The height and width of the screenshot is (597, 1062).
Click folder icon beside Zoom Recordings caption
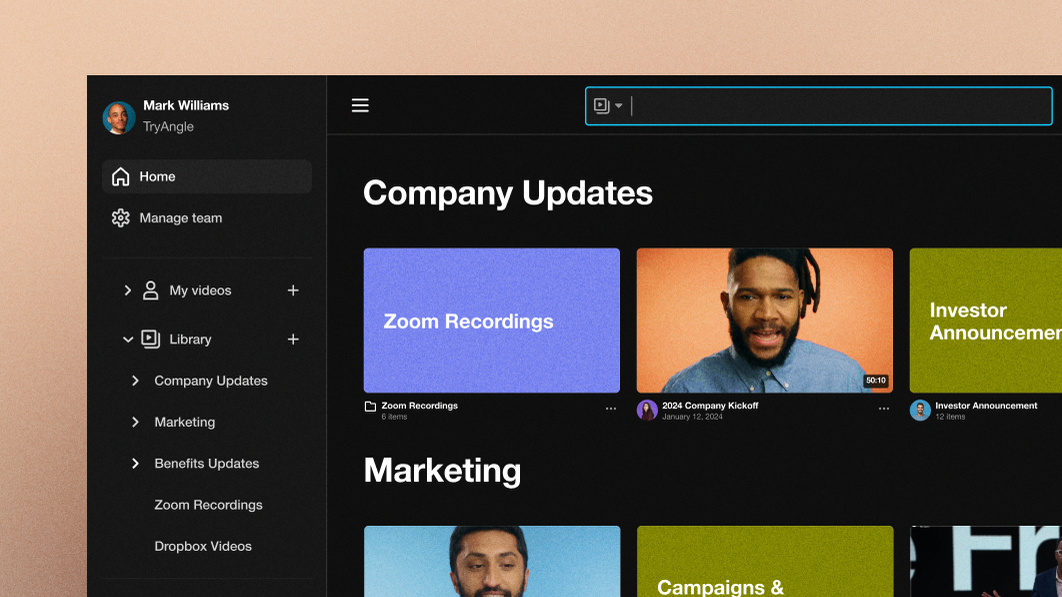point(370,407)
